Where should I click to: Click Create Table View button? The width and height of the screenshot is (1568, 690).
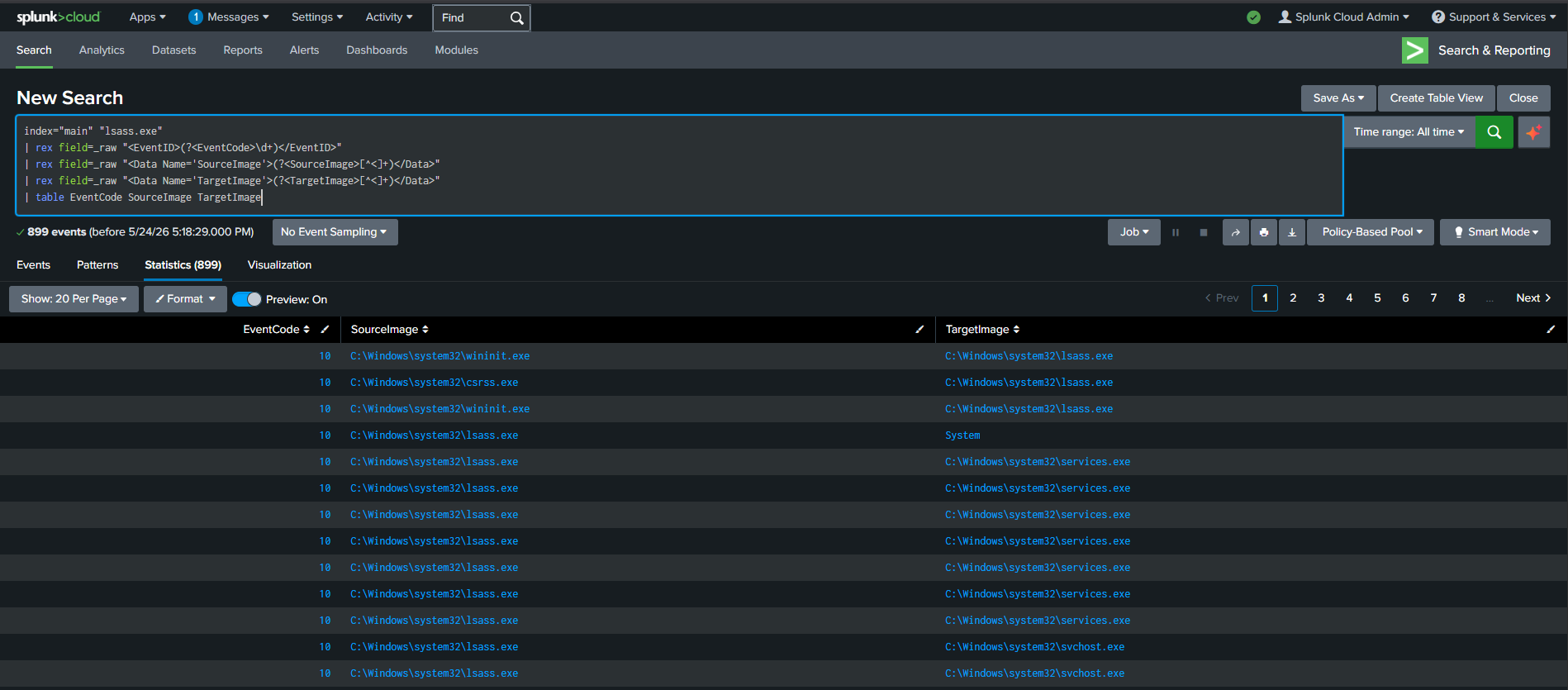pyautogui.click(x=1437, y=98)
